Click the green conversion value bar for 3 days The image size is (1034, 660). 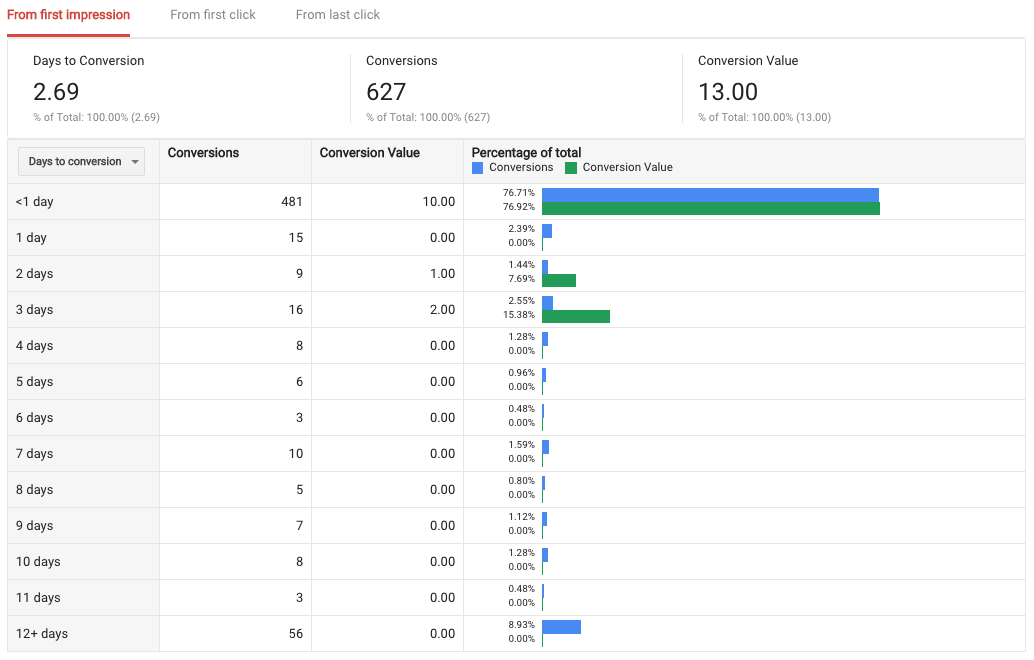(575, 316)
